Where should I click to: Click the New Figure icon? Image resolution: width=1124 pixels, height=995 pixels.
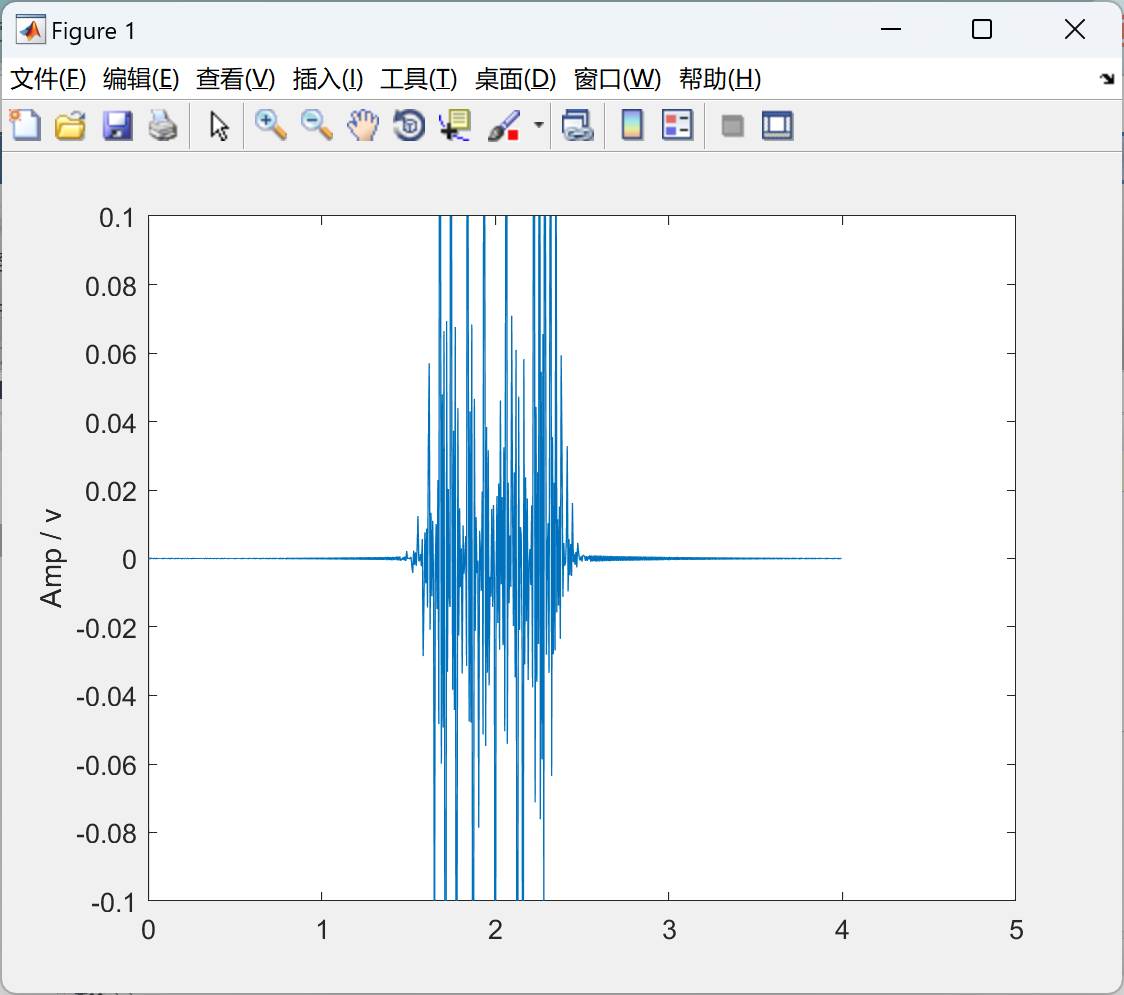point(25,125)
